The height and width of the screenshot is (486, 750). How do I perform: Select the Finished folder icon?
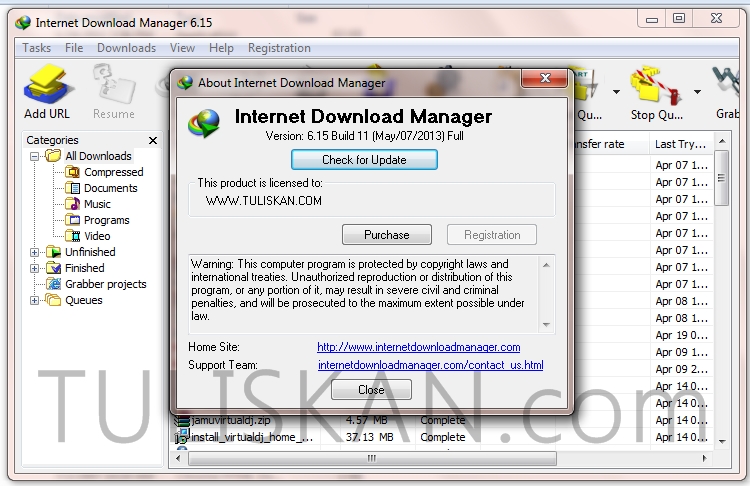pyautogui.click(x=54, y=268)
